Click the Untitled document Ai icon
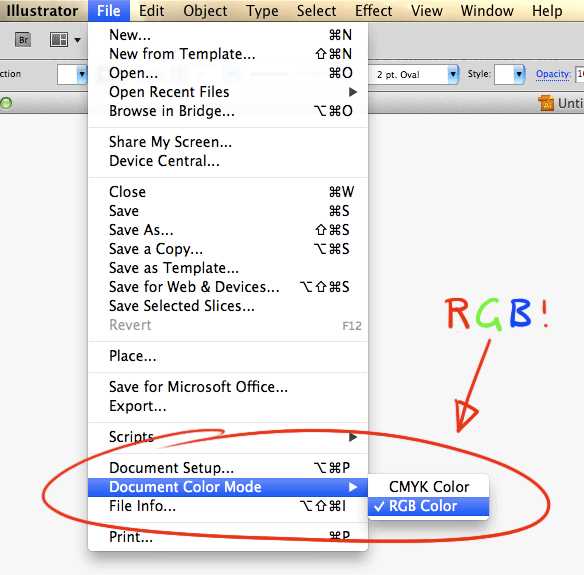The height and width of the screenshot is (575, 584). [x=546, y=103]
